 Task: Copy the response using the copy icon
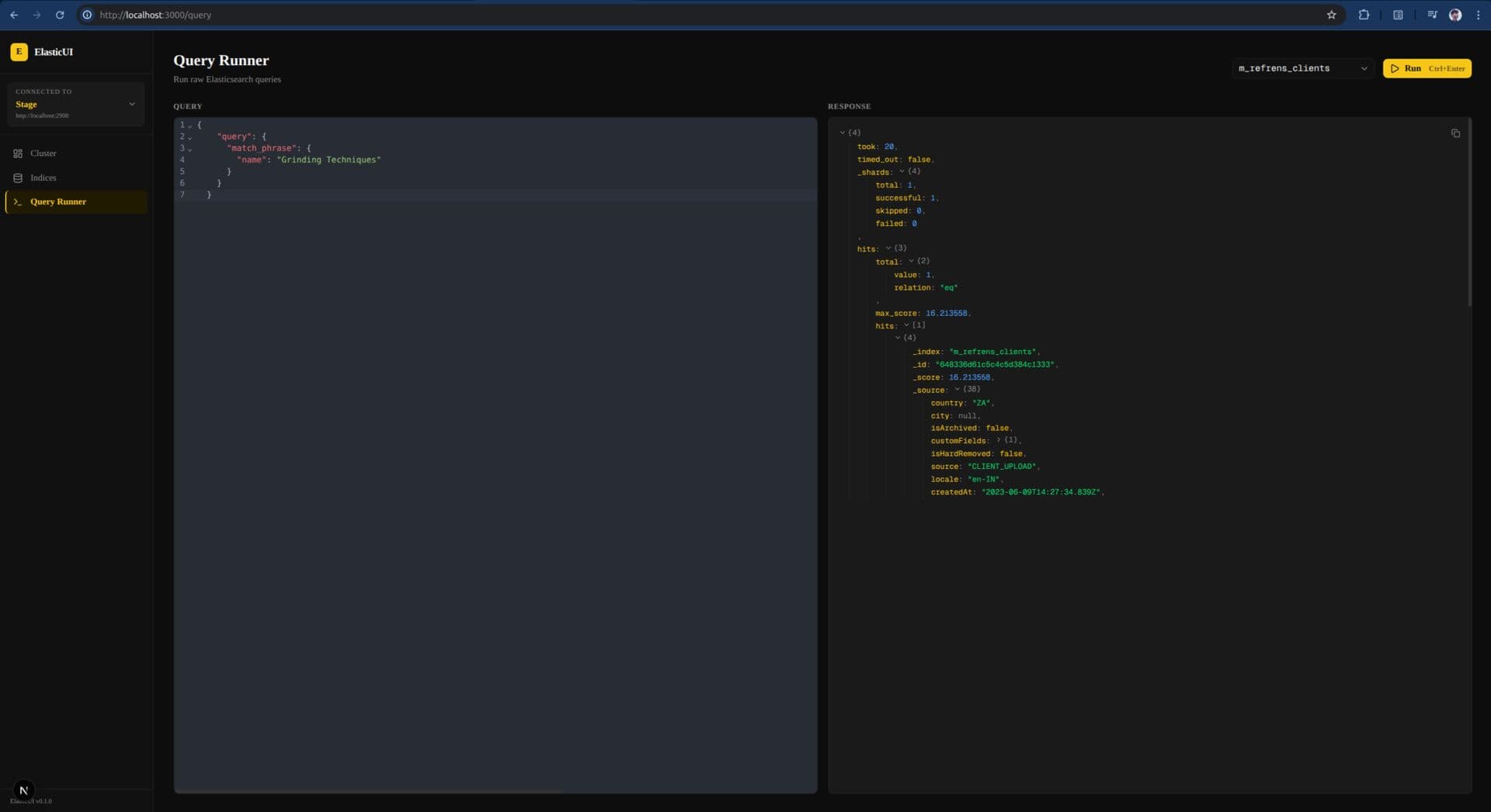point(1456,133)
